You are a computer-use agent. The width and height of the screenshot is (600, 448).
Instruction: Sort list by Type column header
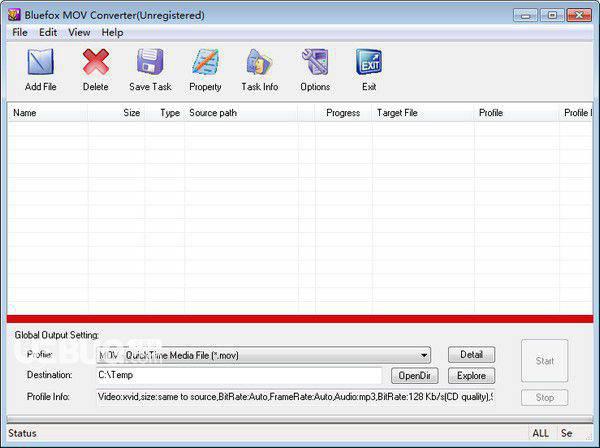coord(165,113)
